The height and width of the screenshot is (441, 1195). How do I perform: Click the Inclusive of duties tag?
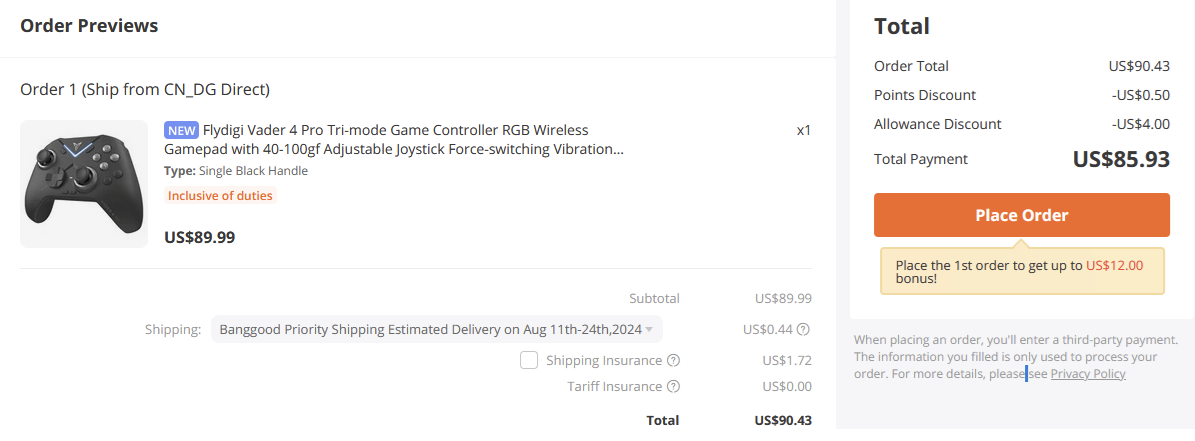click(220, 196)
